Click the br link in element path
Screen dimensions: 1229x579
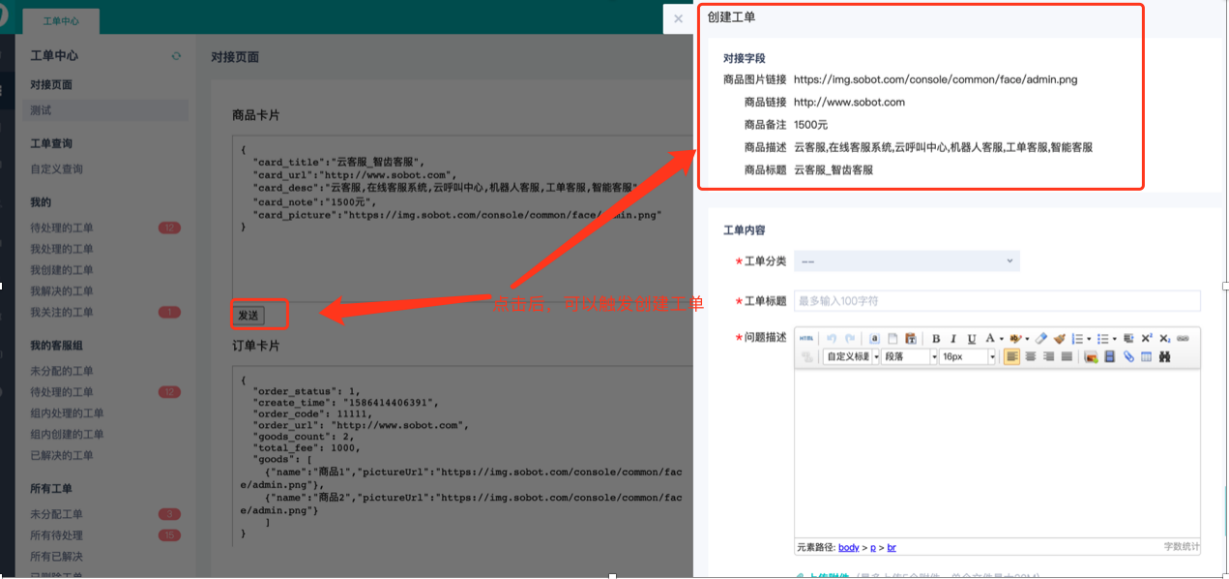coord(891,547)
